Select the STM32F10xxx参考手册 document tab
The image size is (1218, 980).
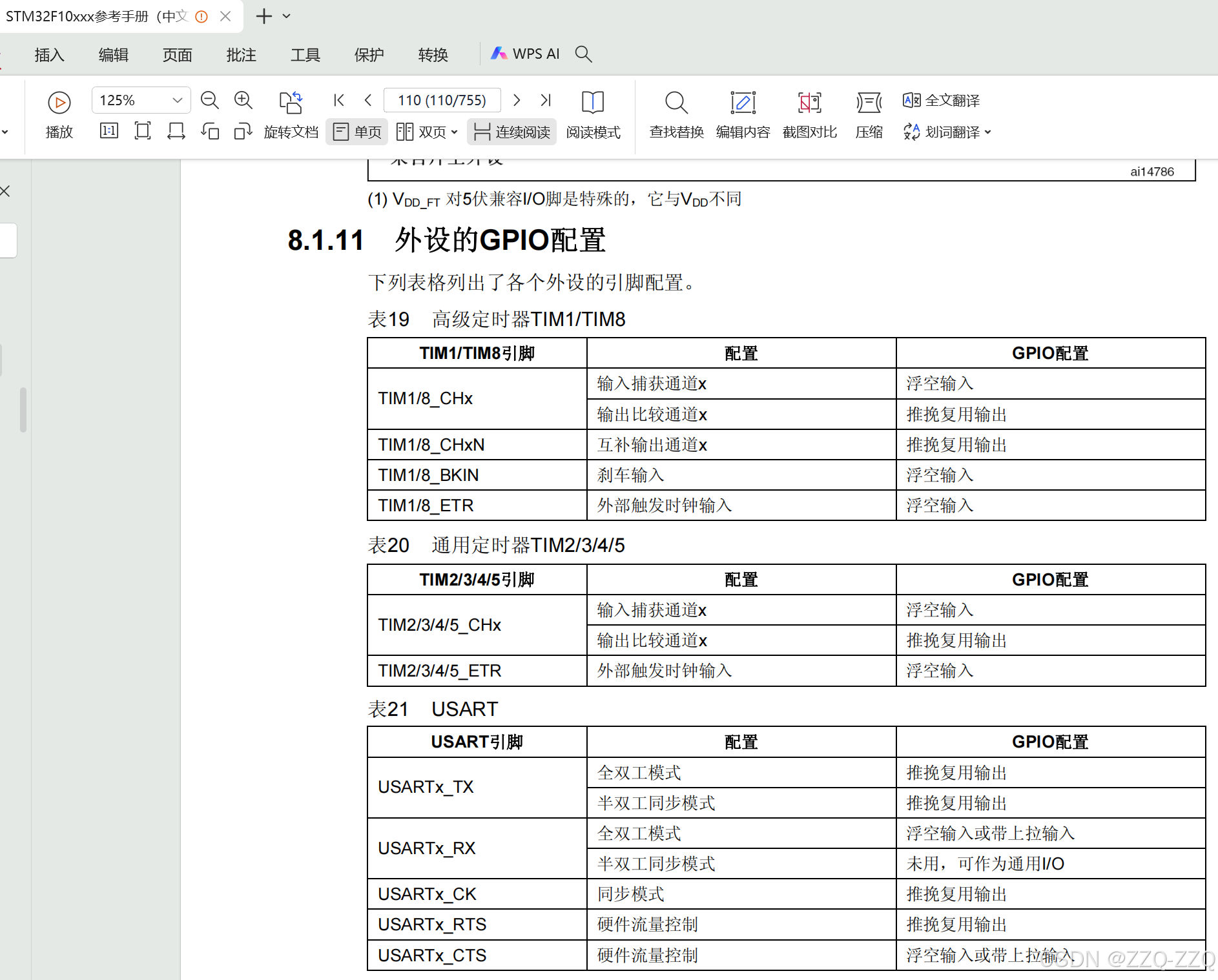click(x=97, y=16)
